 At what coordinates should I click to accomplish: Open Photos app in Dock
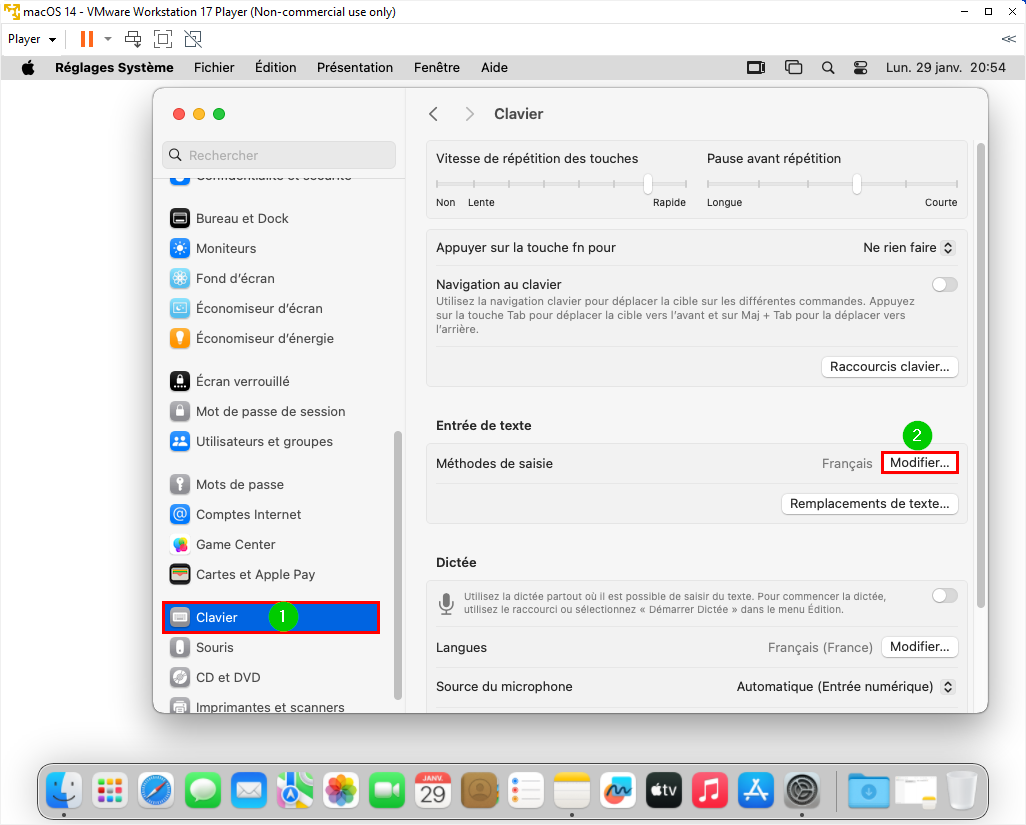coord(341,790)
